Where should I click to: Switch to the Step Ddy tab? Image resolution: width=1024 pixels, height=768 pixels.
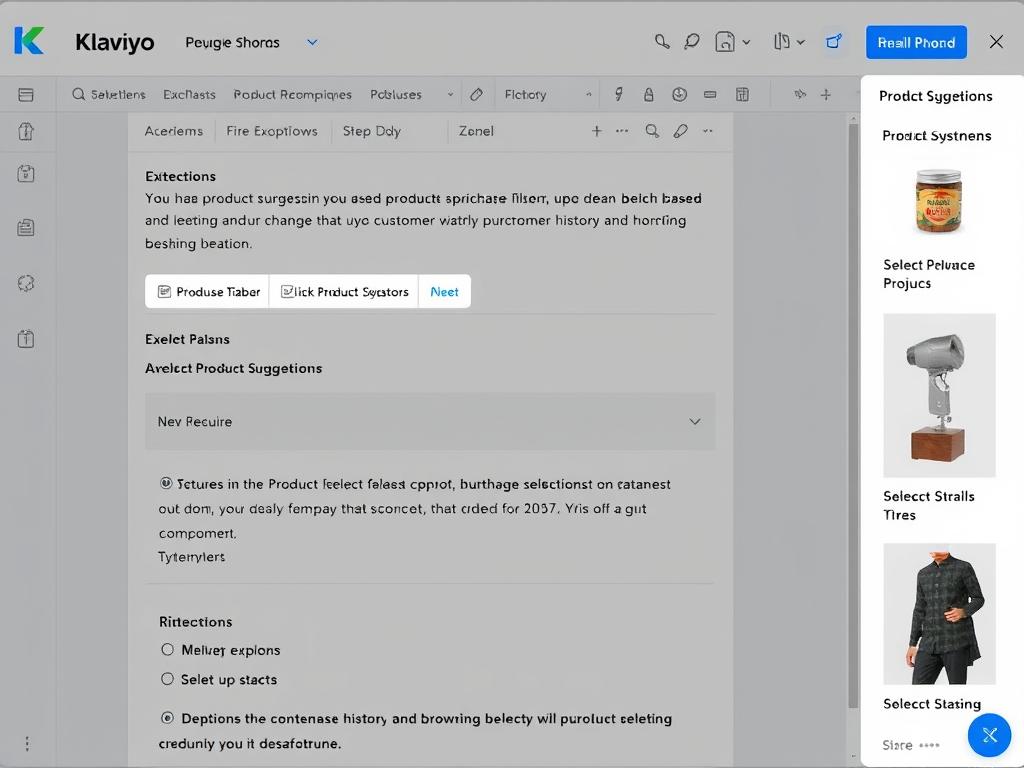coord(371,131)
